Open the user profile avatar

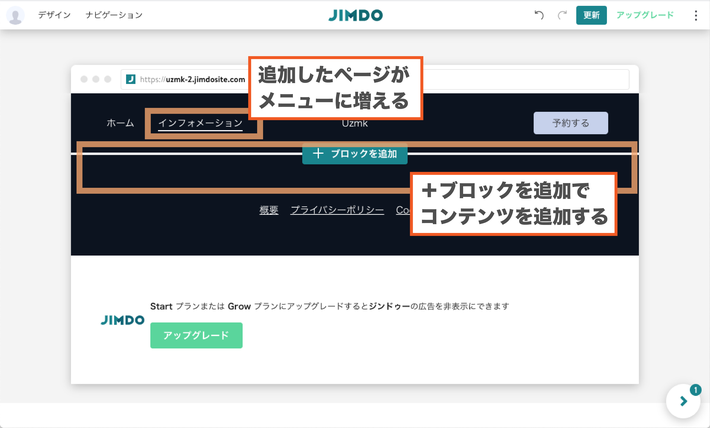tap(15, 15)
